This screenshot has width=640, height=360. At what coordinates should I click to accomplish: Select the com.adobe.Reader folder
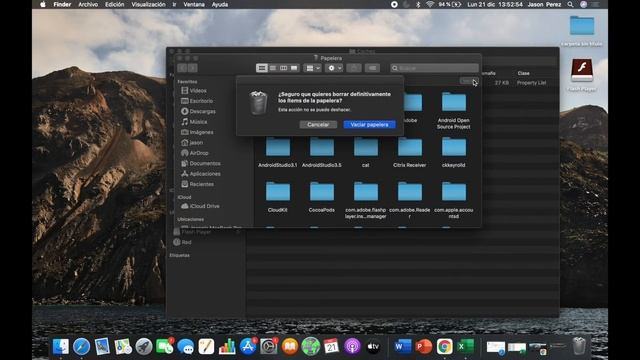[410, 200]
